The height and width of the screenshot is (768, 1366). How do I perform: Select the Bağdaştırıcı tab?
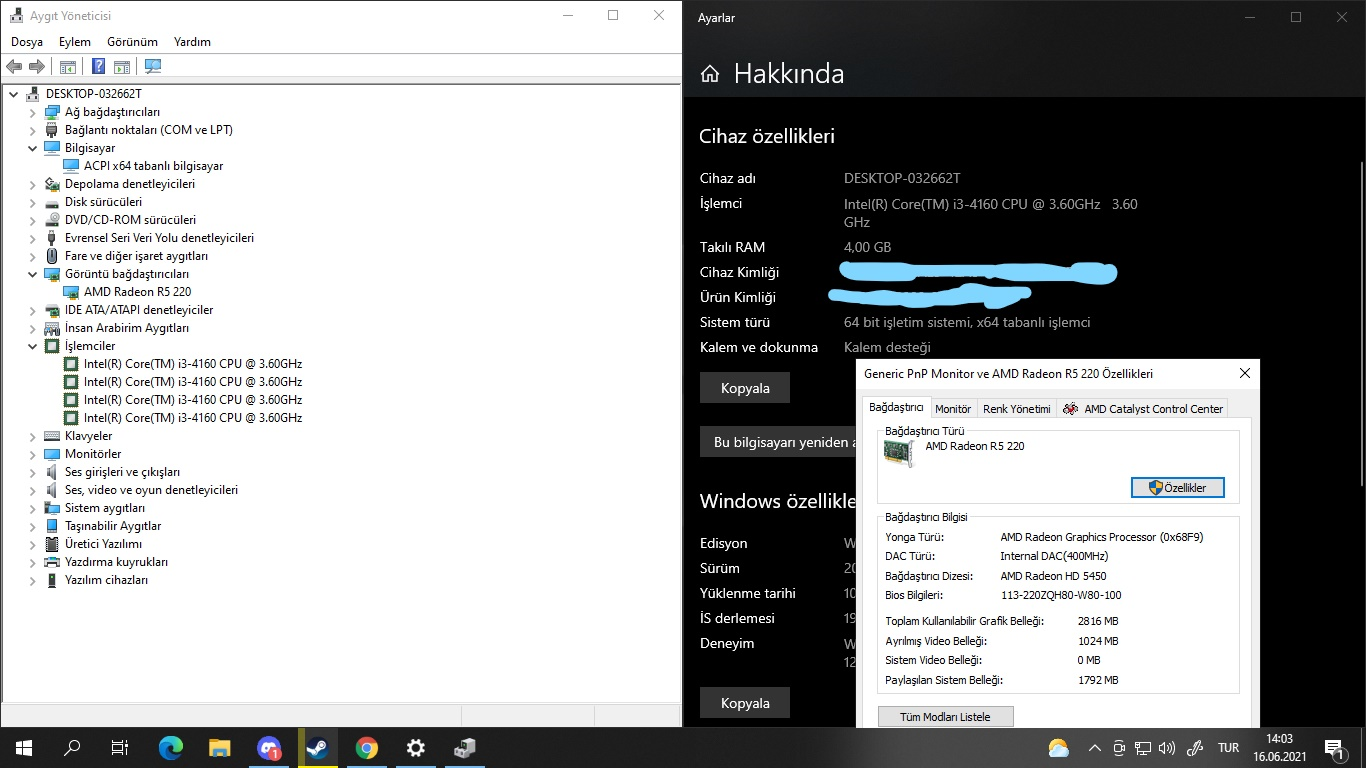(896, 408)
